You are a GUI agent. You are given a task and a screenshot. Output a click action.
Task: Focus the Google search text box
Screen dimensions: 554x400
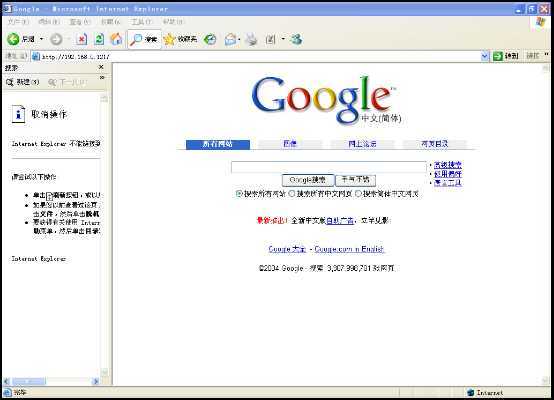point(329,167)
